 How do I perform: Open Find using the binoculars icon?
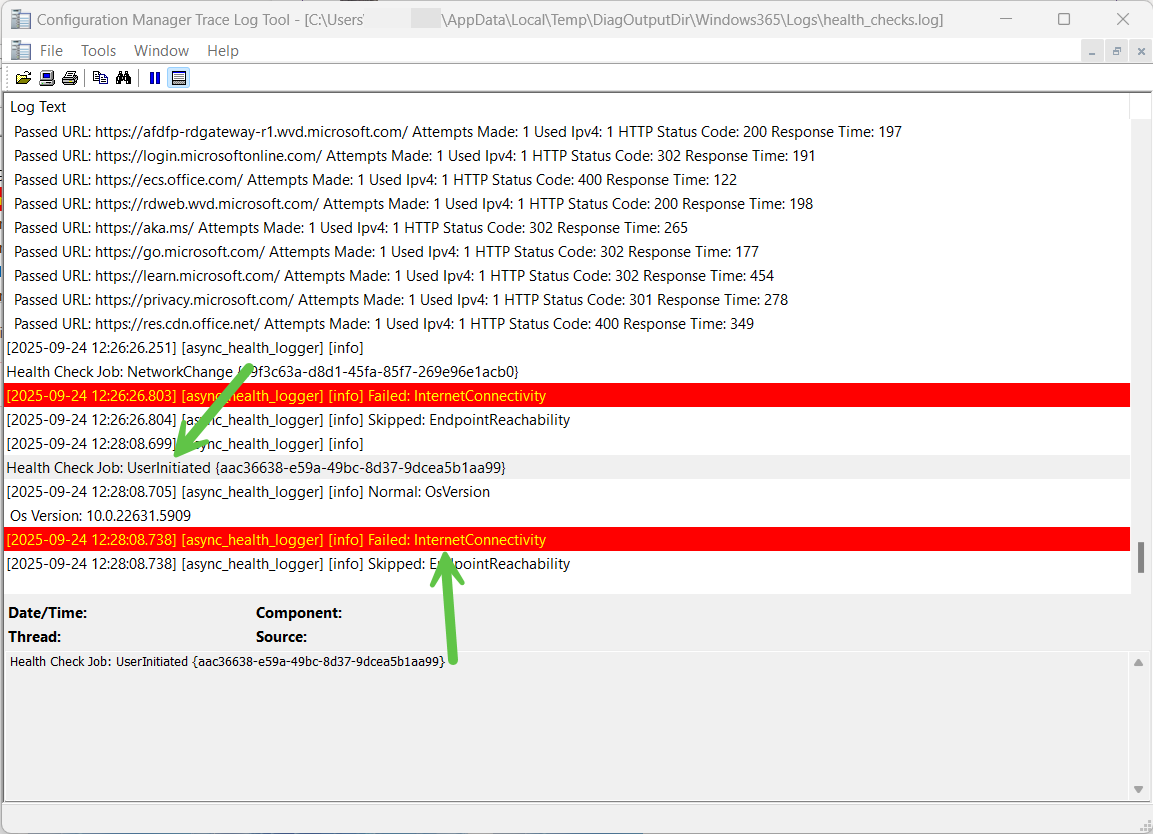[x=124, y=78]
